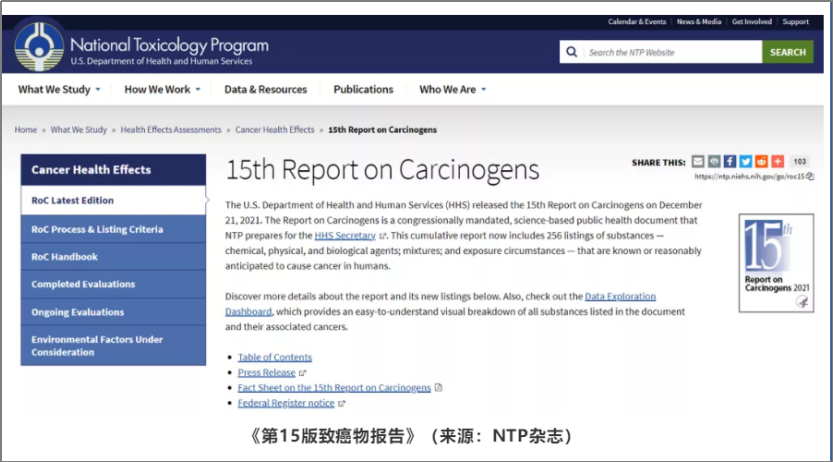Image resolution: width=833 pixels, height=462 pixels.
Task: Open the Table of Contents link
Action: (275, 357)
